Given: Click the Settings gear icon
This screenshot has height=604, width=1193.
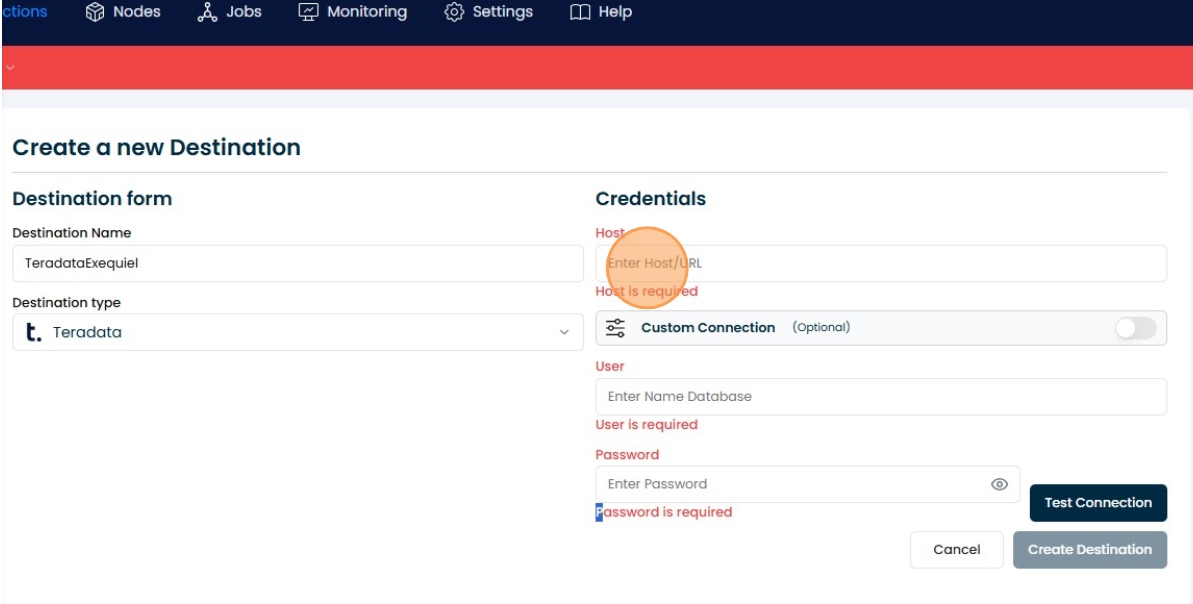Looking at the screenshot, I should point(454,12).
